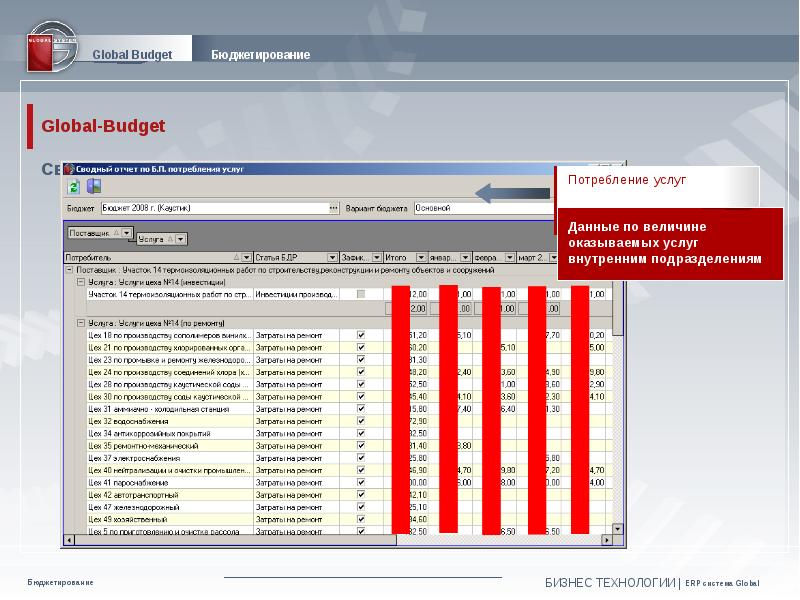Toggle the checkbox for Цех 42 автотранспортный
Image resolution: width=800 pixels, height=600 pixels.
(361, 495)
